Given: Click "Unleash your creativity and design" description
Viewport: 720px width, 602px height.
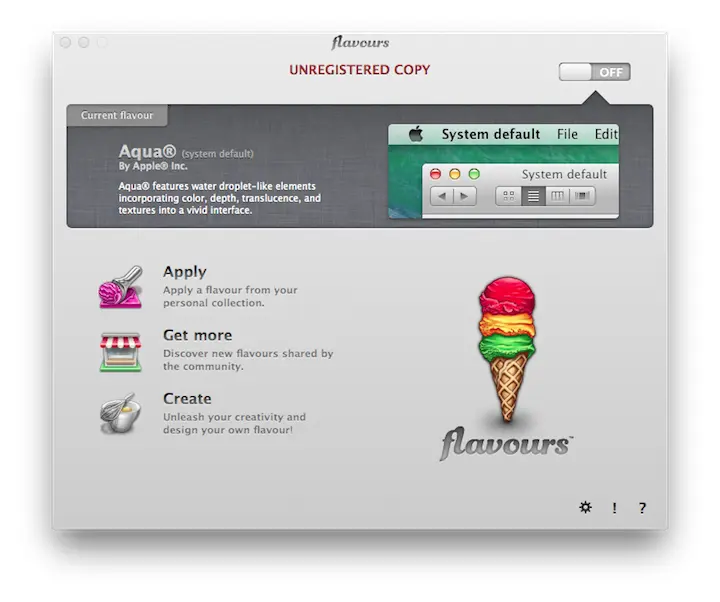Looking at the screenshot, I should coord(234,423).
